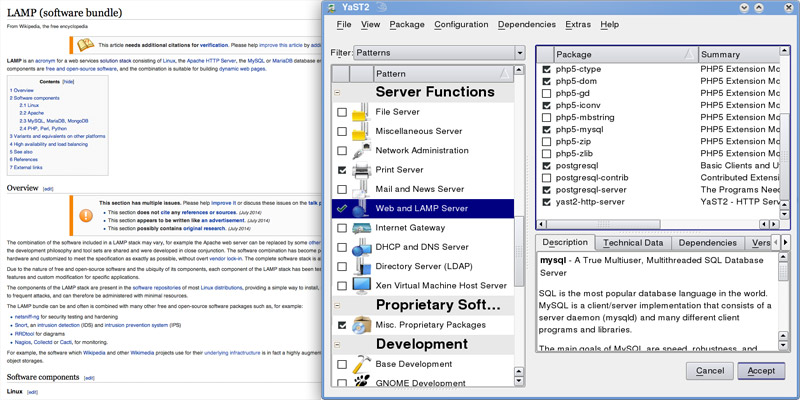The height and width of the screenshot is (400, 800).
Task: Click the book icon in Wikipedia citation notice
Action: coord(86,45)
